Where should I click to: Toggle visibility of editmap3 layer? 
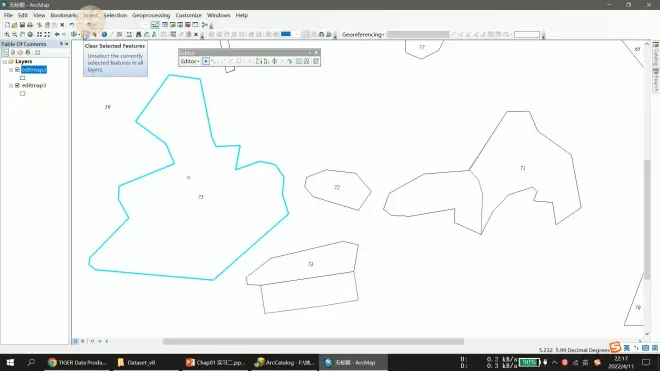(x=17, y=85)
